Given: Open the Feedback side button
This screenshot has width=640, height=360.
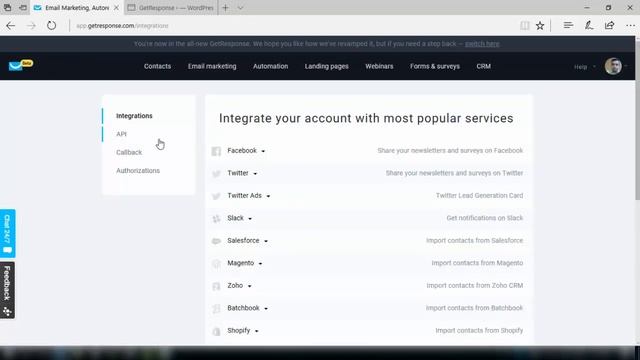Looking at the screenshot, I should (7, 290).
